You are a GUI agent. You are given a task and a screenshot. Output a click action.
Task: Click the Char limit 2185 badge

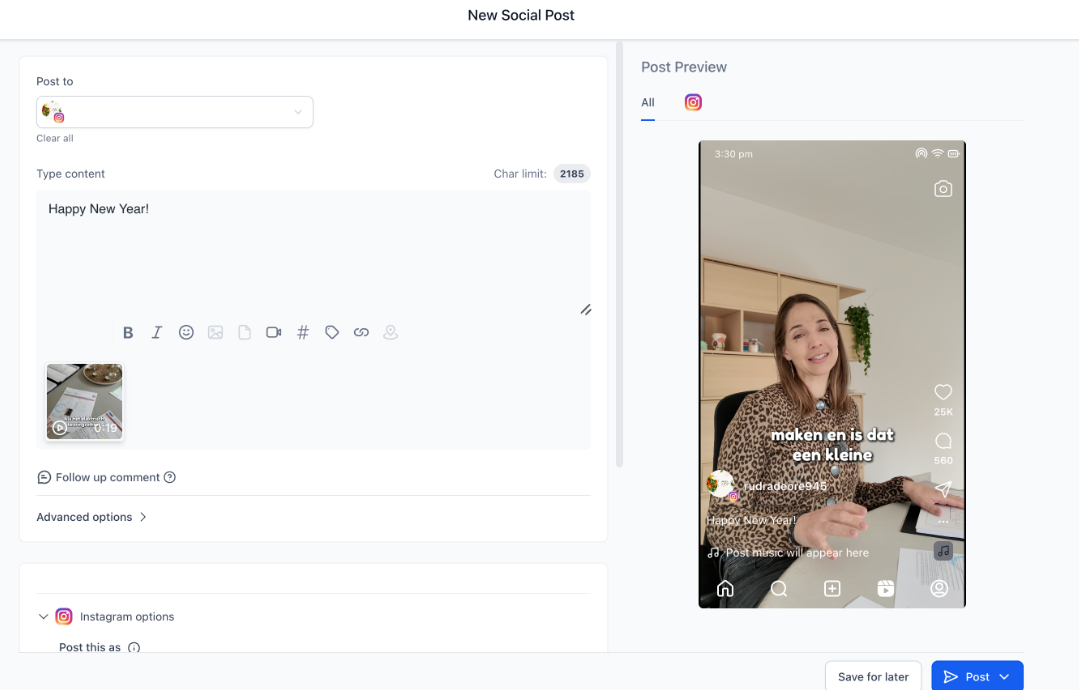click(x=572, y=174)
